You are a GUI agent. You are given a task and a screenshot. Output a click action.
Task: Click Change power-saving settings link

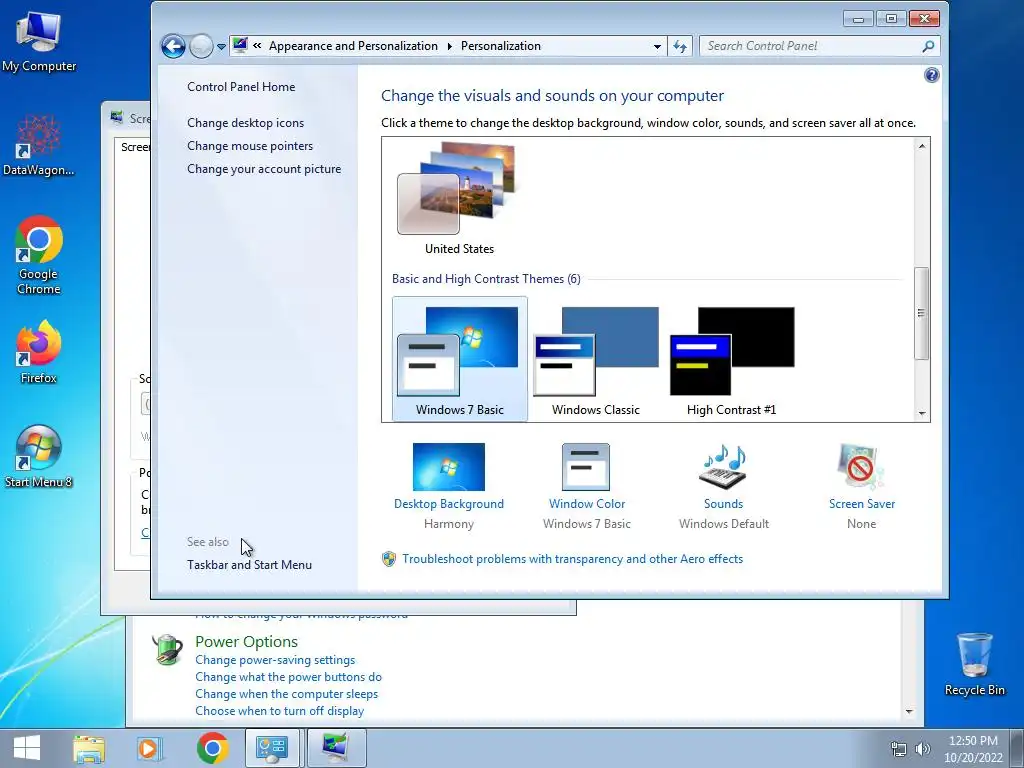275,660
